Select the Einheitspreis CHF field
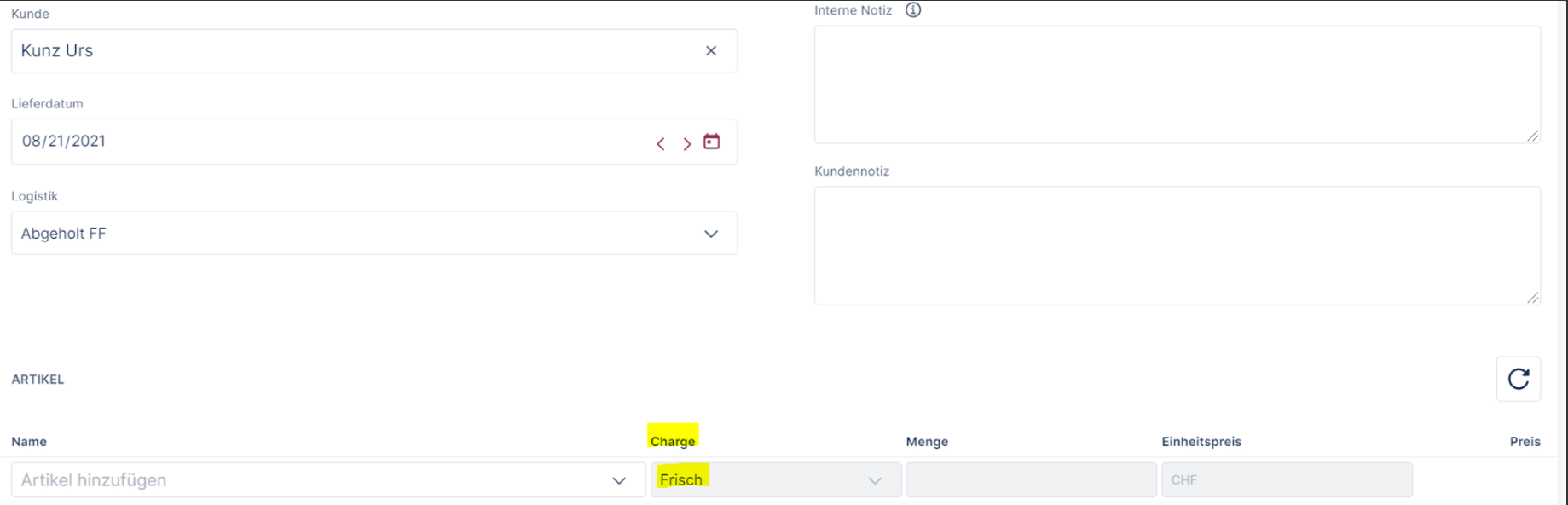 [1287, 480]
